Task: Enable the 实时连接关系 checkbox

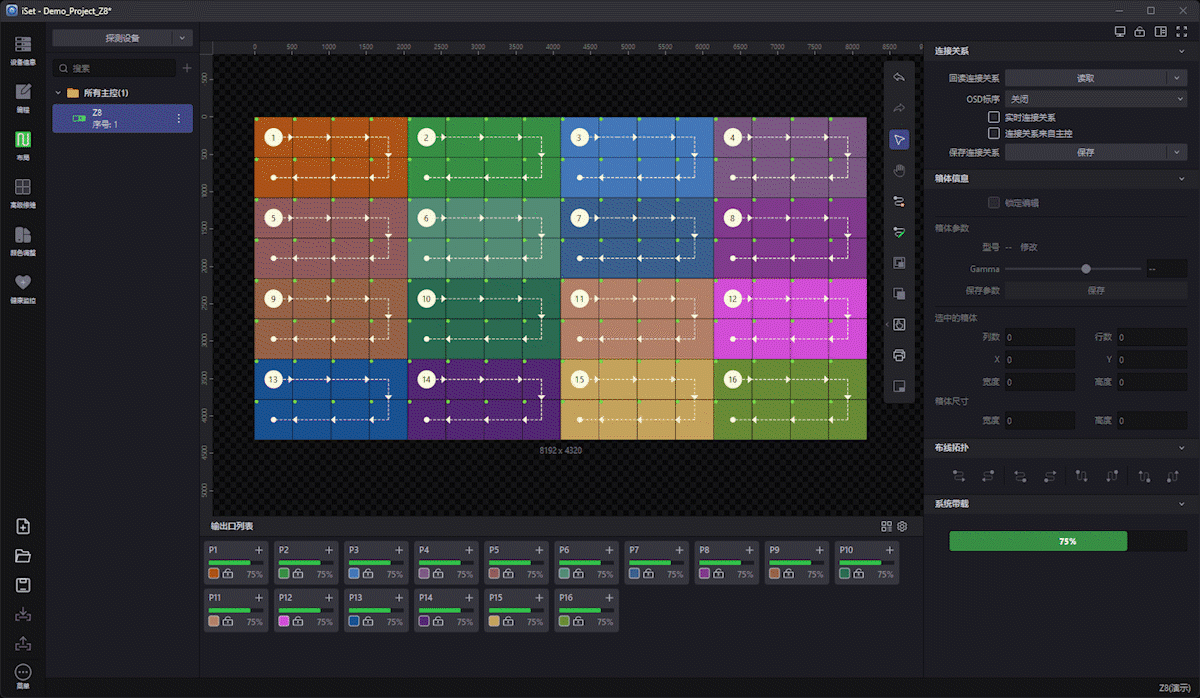Action: click(x=994, y=117)
